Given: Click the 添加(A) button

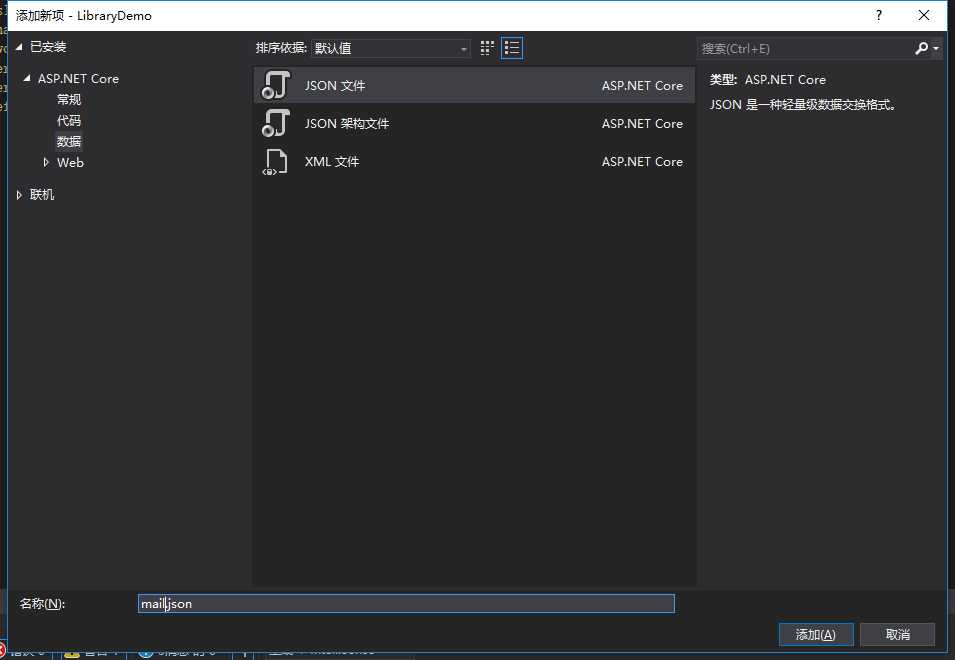Looking at the screenshot, I should click(816, 634).
